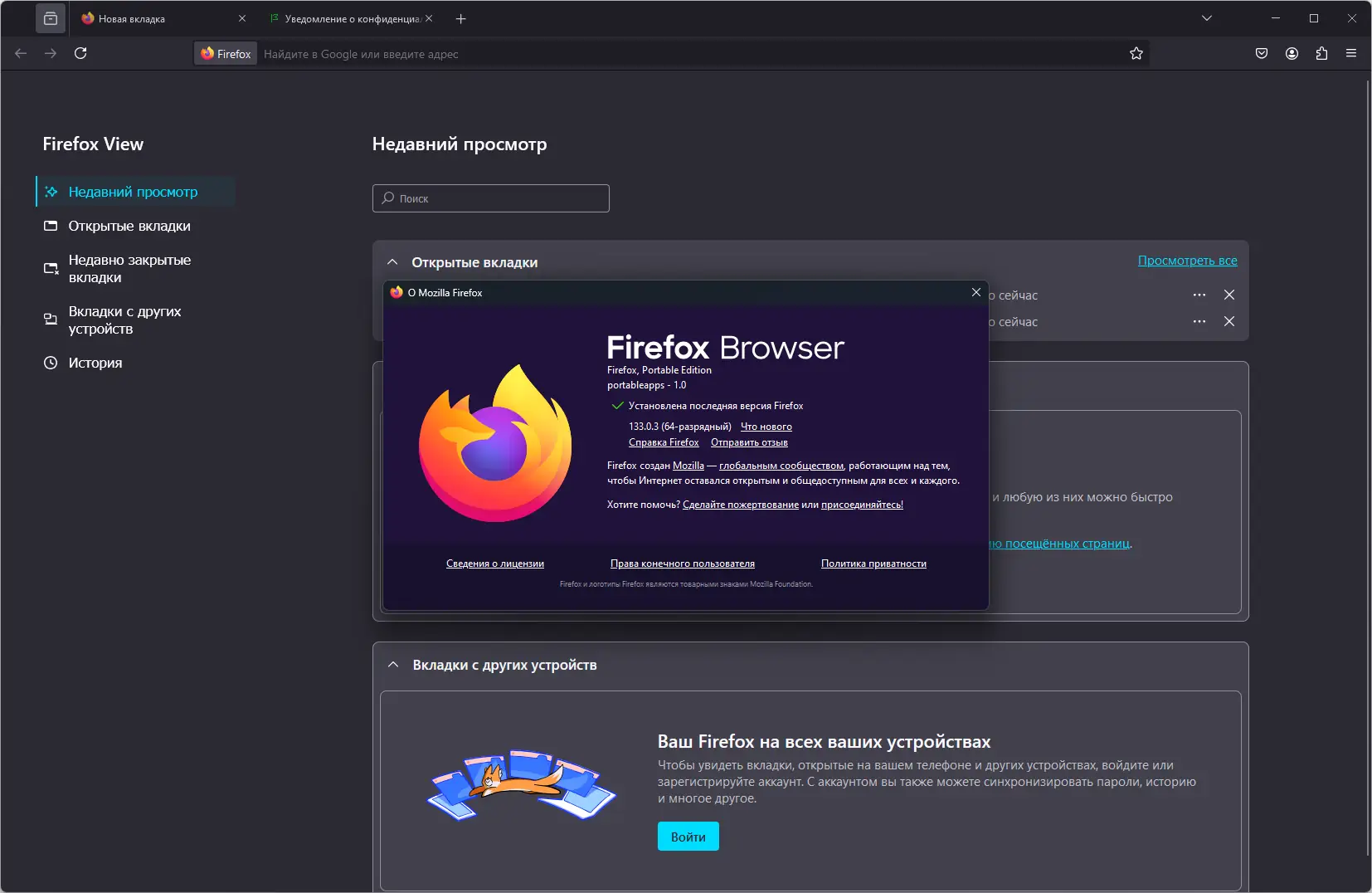Open the extensions puzzle icon
Screen dimensions: 1372x893
[1321, 54]
